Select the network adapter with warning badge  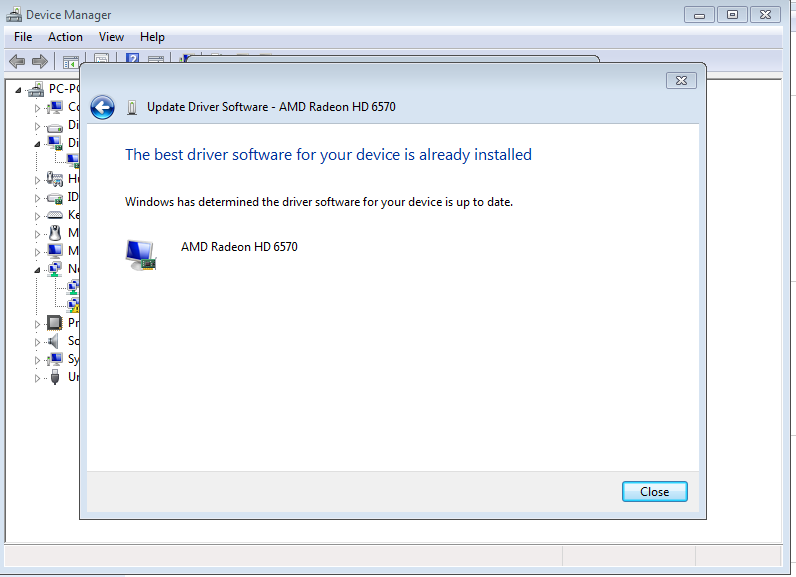(73, 304)
